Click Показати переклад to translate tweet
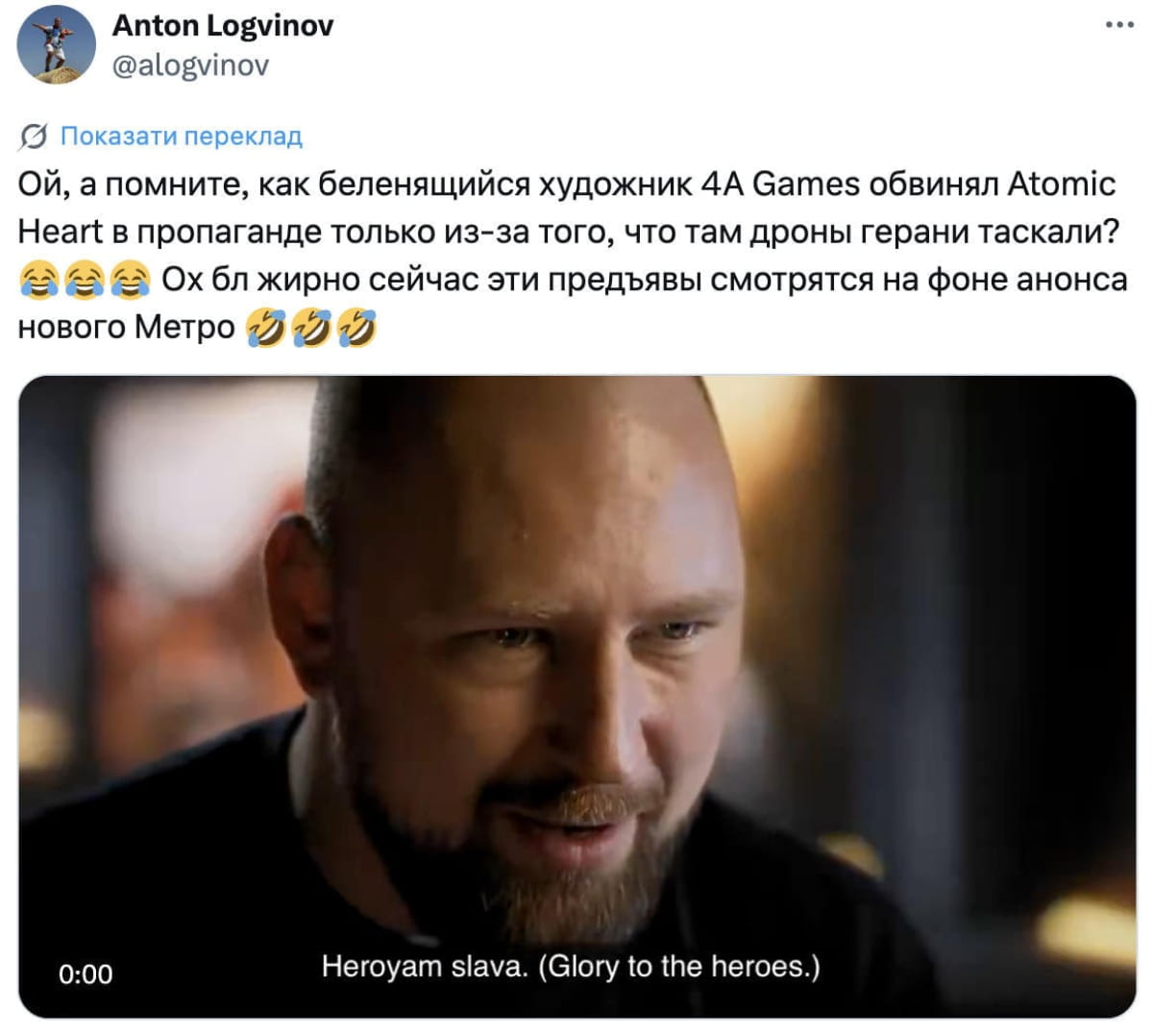The height and width of the screenshot is (1036, 1153). 182,136
